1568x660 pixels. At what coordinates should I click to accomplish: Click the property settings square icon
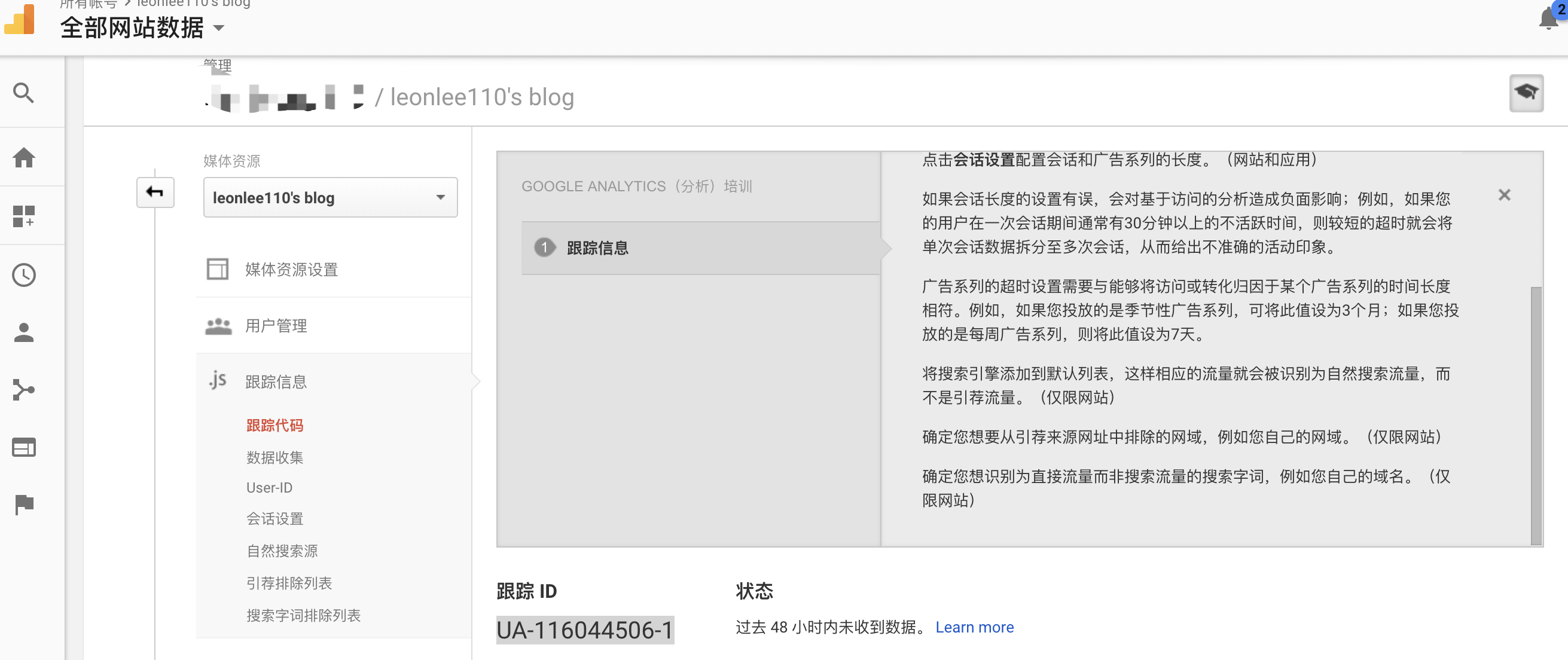(x=217, y=269)
